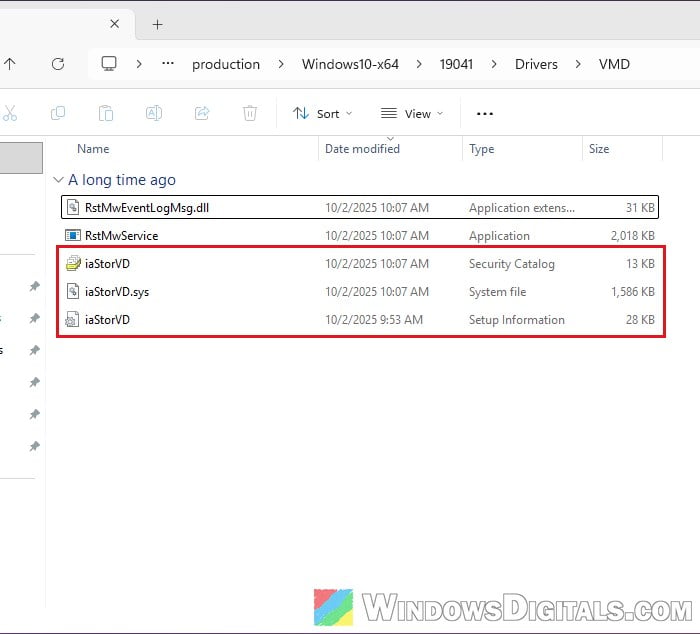Add a new File Explorer tab

(157, 24)
